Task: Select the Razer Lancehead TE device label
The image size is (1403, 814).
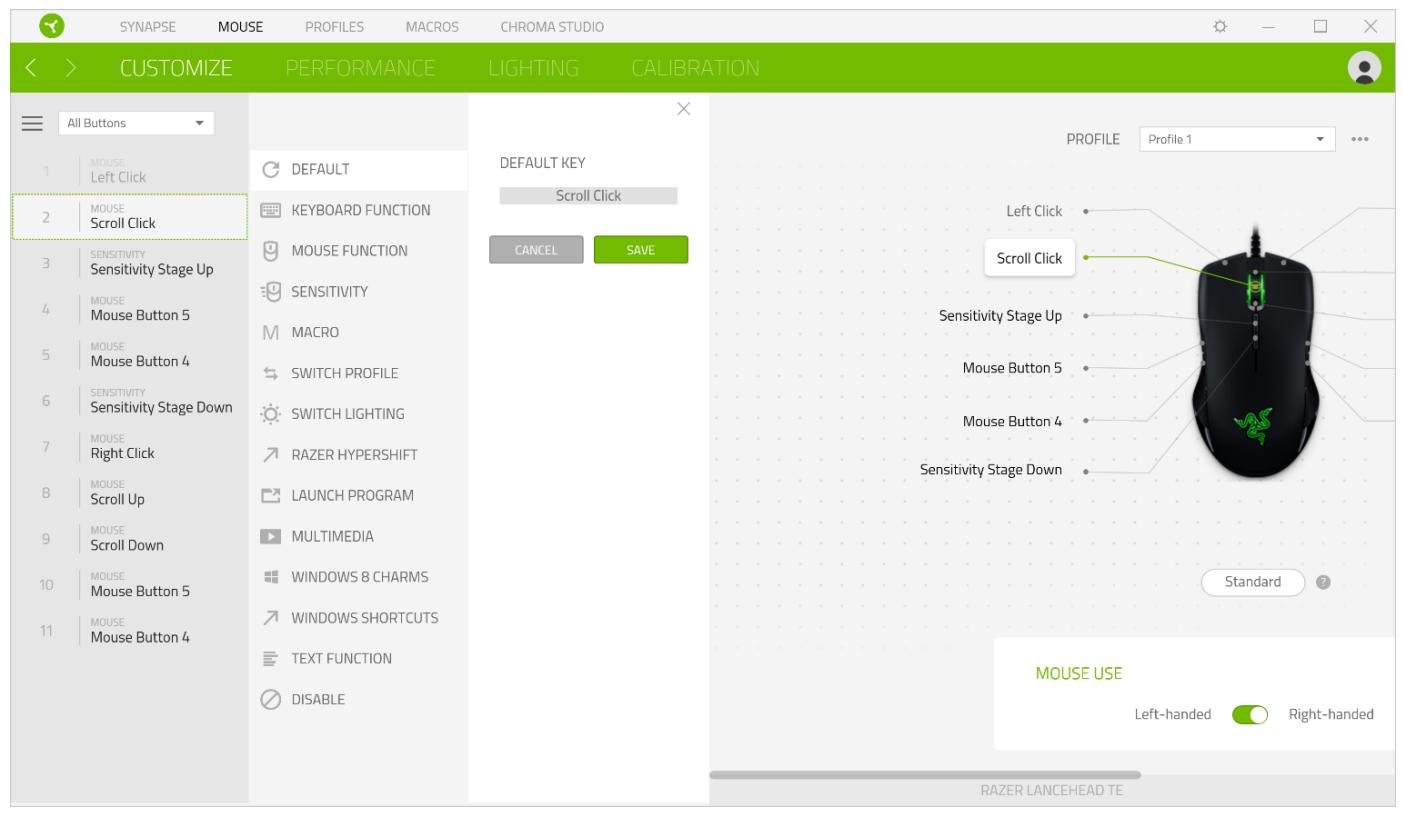Action: [1052, 791]
